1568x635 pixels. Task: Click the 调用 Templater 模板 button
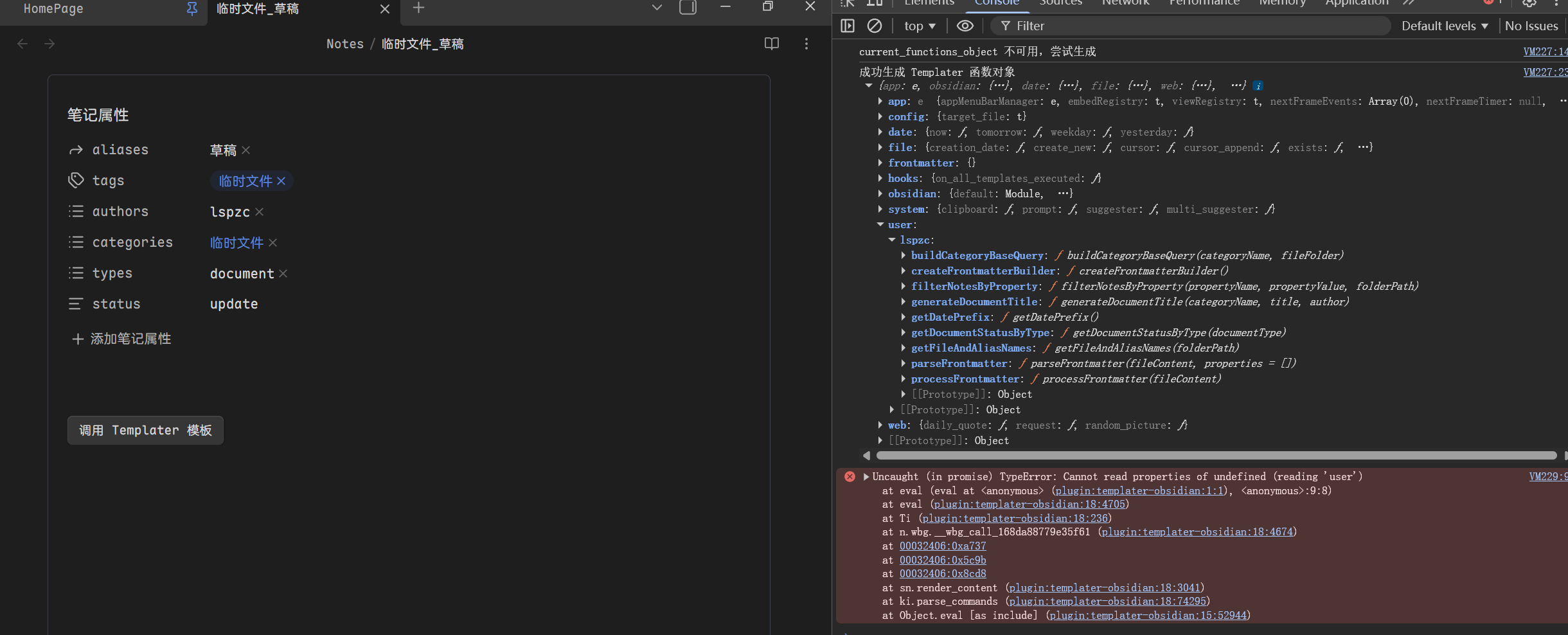pos(145,430)
